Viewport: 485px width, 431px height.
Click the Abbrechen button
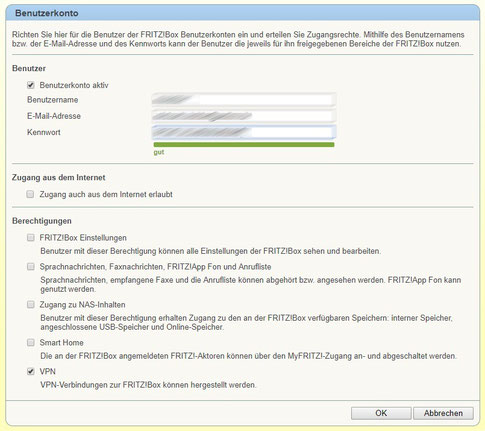(443, 413)
